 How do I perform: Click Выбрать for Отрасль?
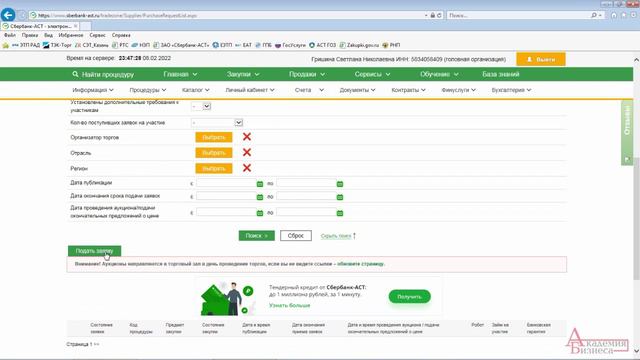click(x=213, y=153)
